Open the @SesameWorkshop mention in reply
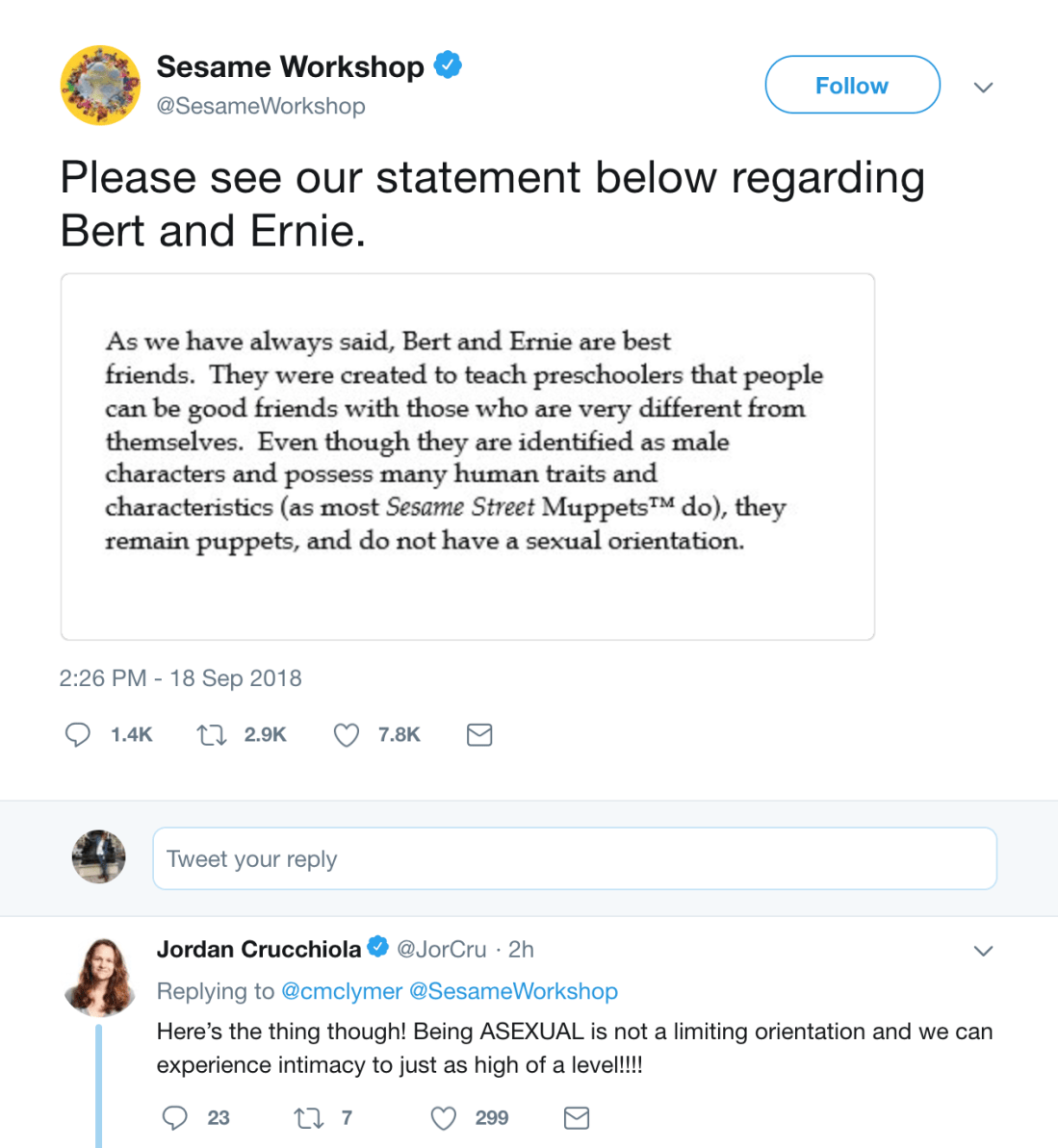This screenshot has height=1148, width=1058. point(513,991)
